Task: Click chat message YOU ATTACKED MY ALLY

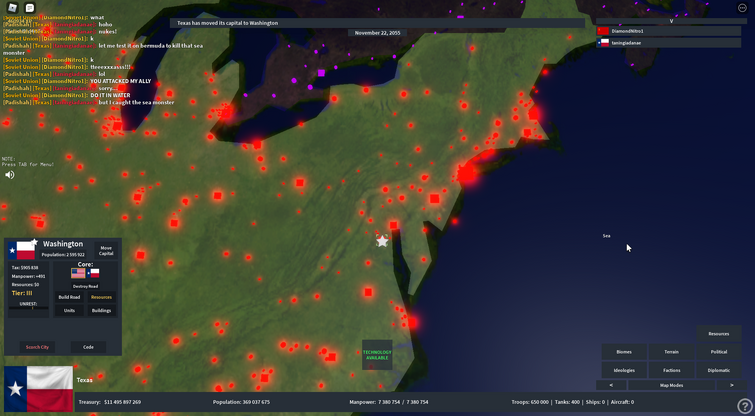Action: click(x=120, y=81)
